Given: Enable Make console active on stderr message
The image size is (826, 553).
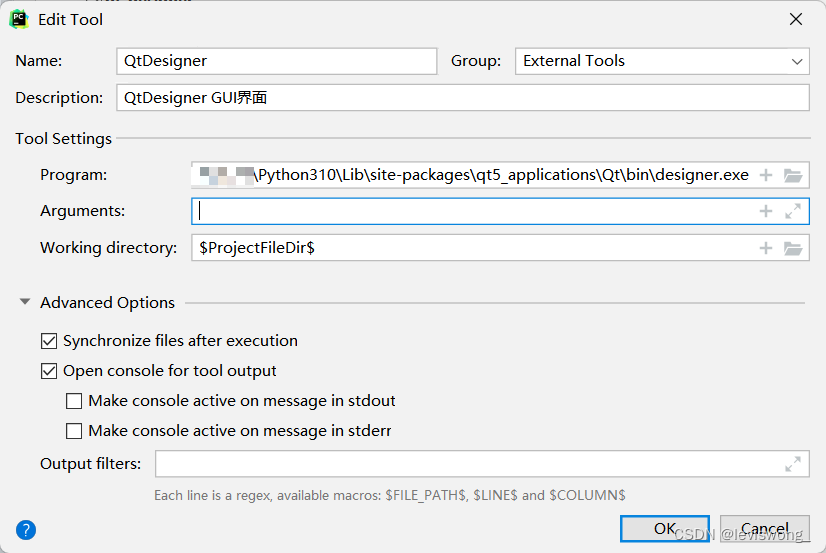Looking at the screenshot, I should click(x=74, y=431).
